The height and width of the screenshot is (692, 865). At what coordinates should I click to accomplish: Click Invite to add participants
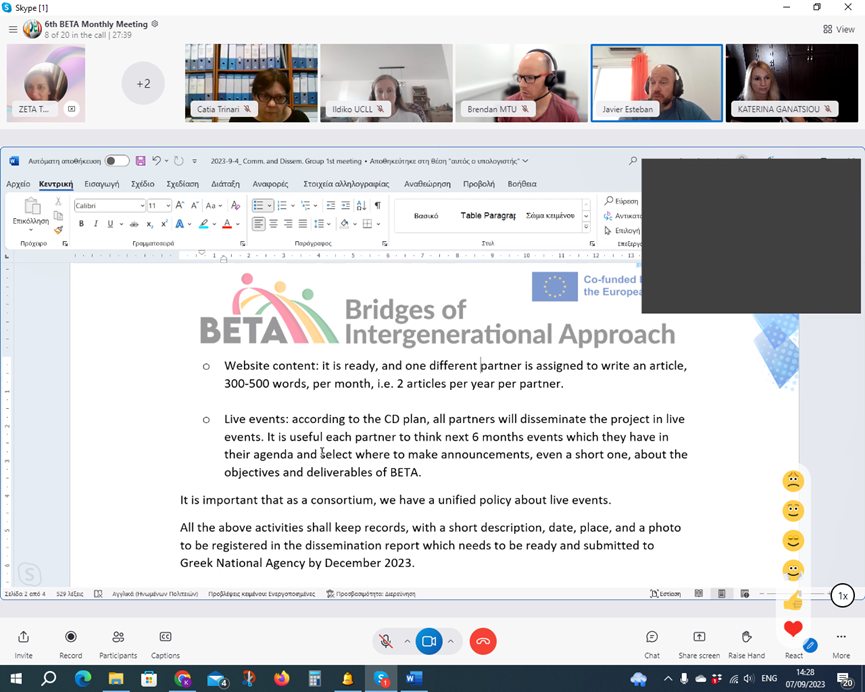point(23,642)
